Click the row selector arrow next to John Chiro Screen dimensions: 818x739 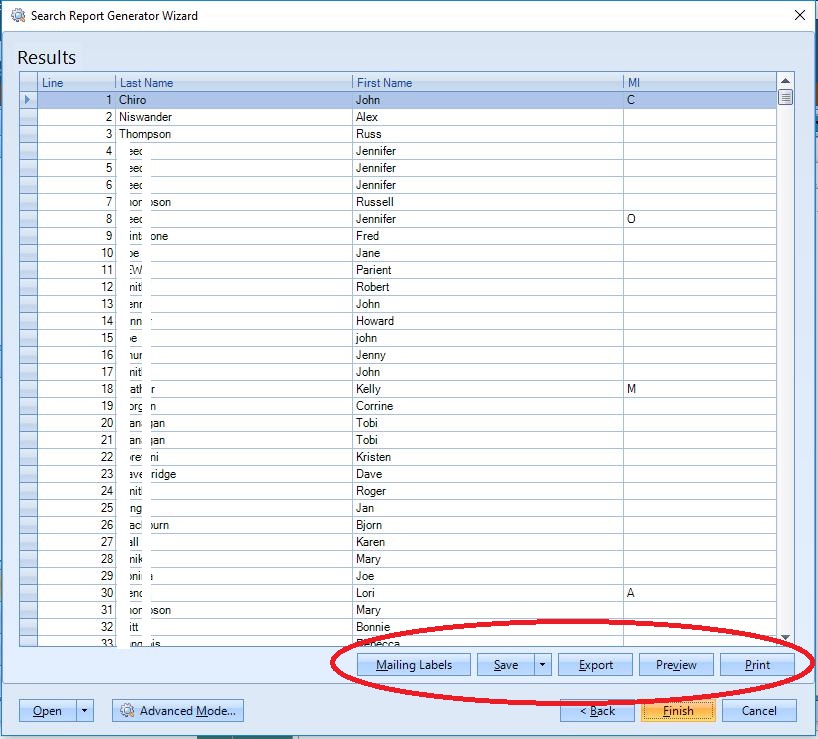[27, 99]
